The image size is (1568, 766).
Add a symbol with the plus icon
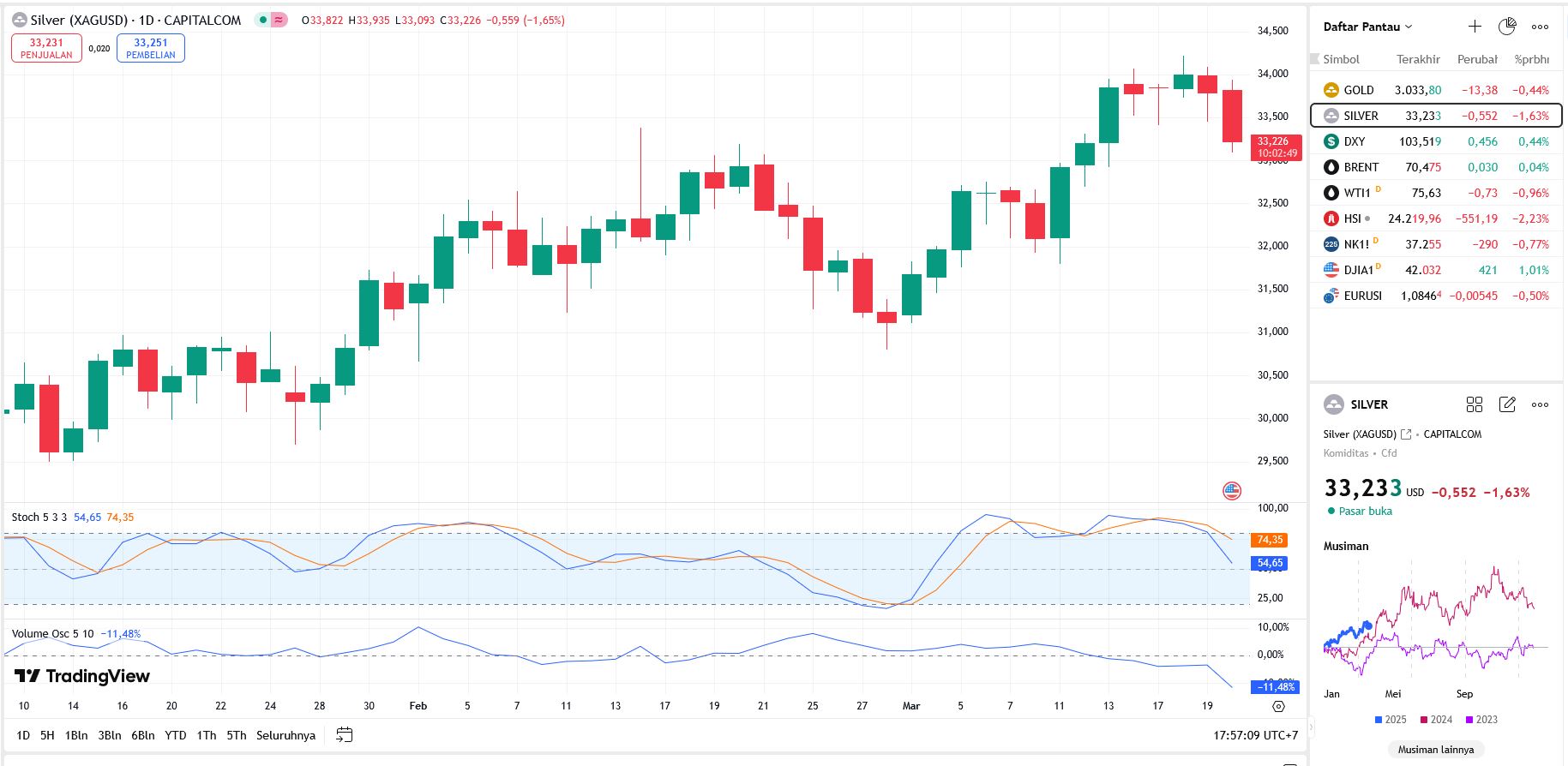pos(1475,27)
